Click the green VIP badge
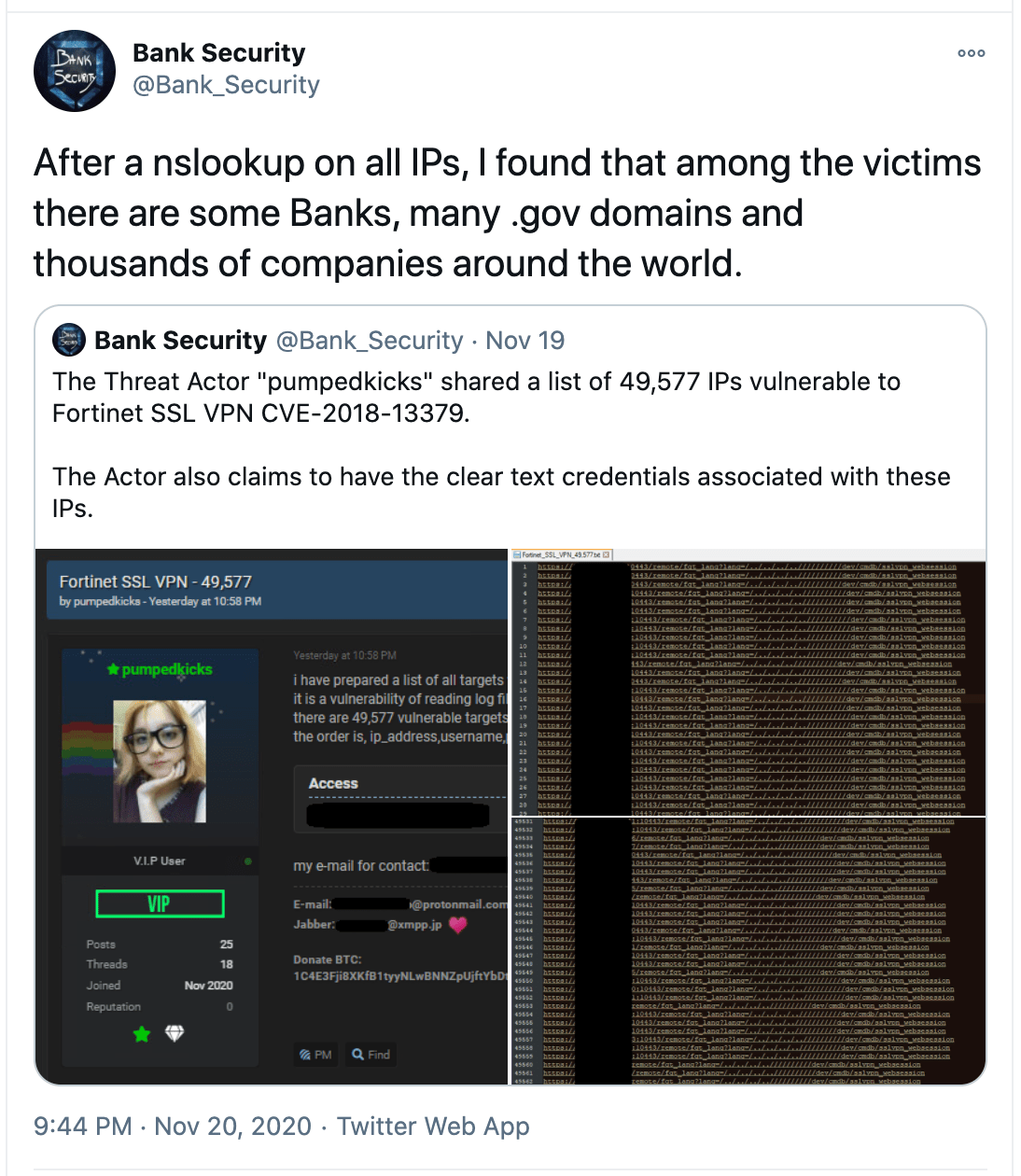 (x=160, y=903)
